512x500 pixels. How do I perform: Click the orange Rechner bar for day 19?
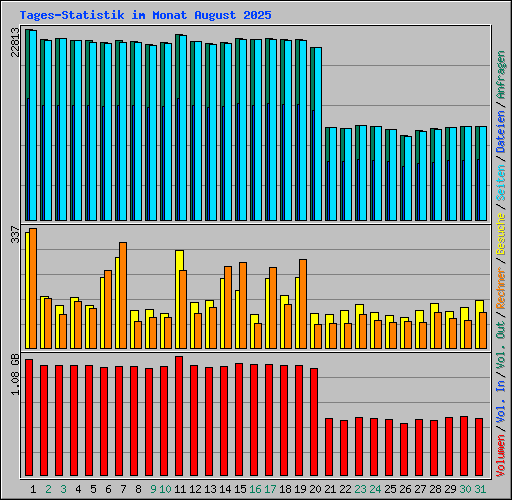click(x=303, y=304)
